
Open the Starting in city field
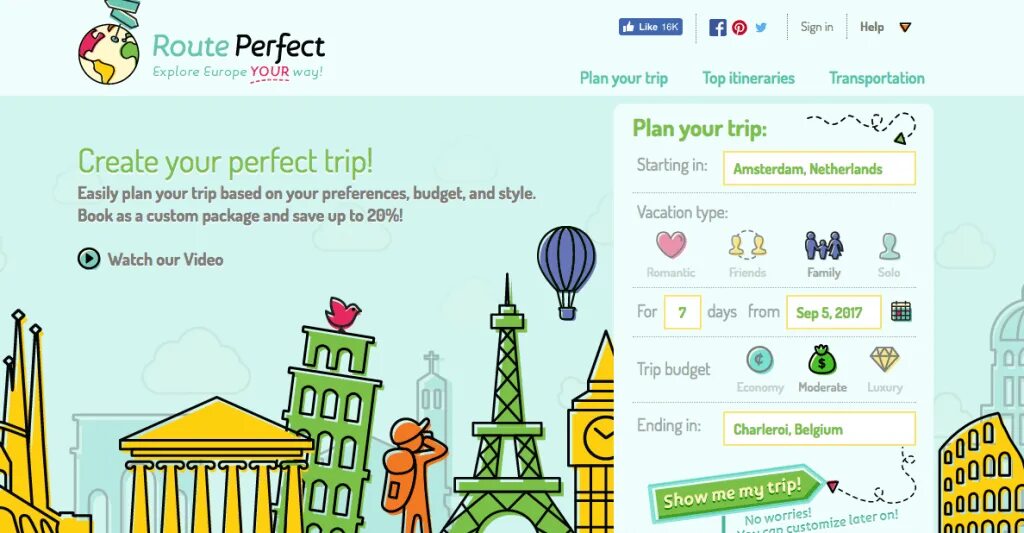tap(819, 169)
